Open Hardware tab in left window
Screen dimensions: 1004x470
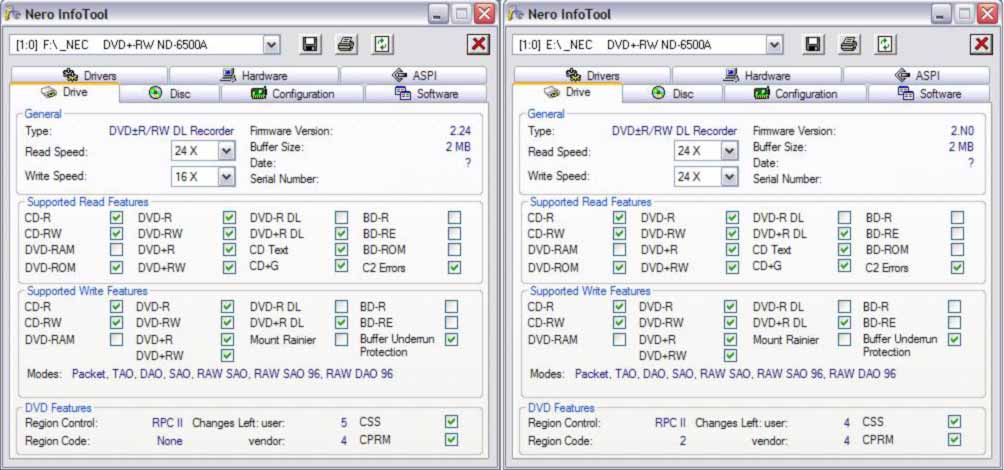(253, 75)
